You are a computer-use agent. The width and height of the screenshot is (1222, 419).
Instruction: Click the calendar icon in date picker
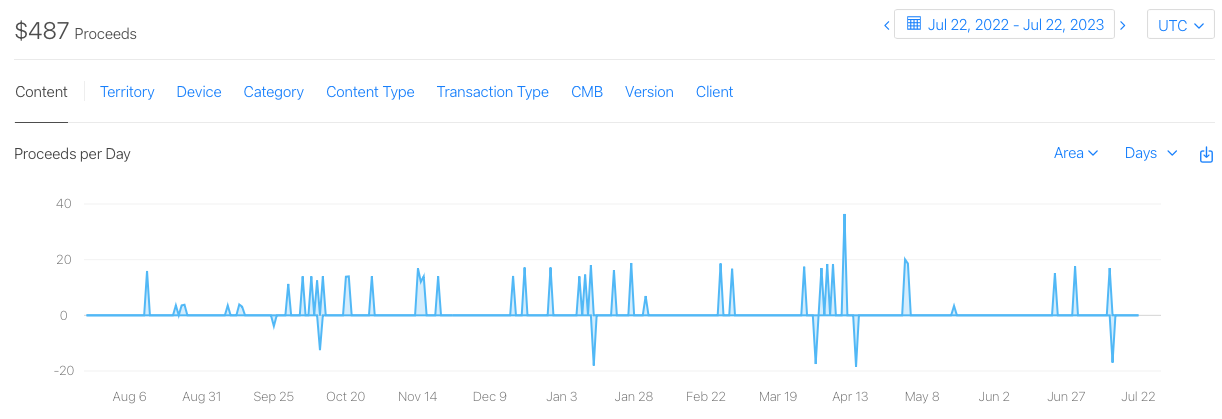tap(914, 25)
